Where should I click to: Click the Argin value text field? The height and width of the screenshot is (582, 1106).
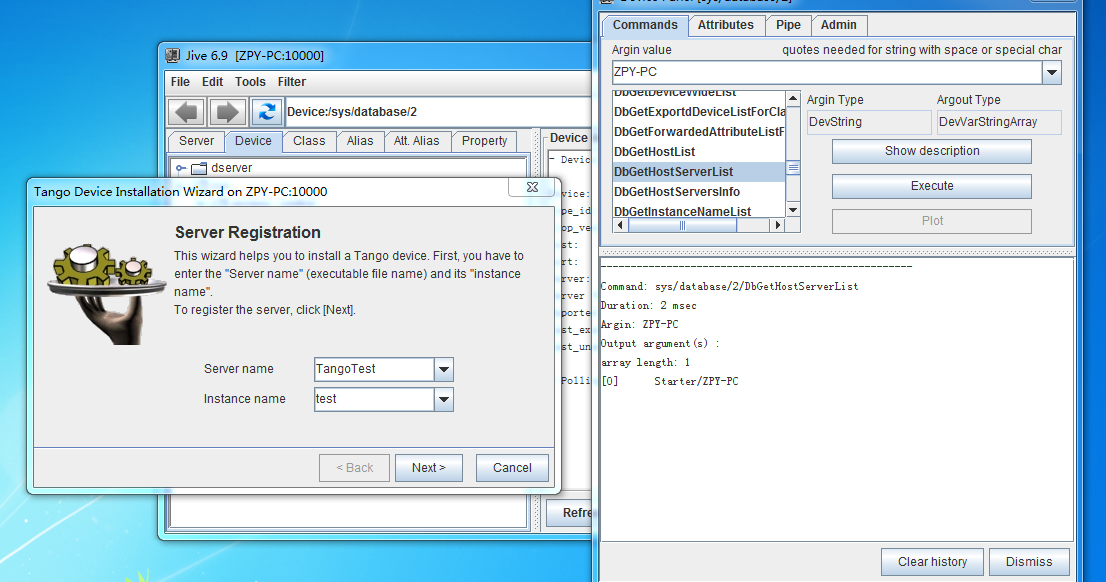[x=827, y=72]
